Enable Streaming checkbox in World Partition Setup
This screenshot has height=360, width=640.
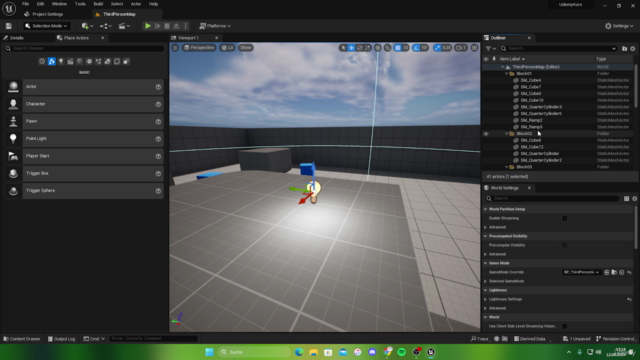(564, 218)
